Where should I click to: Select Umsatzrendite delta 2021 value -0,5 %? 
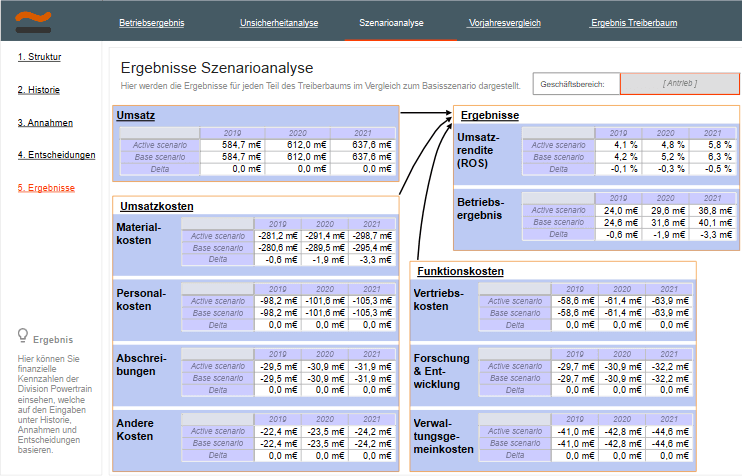[x=712, y=168]
